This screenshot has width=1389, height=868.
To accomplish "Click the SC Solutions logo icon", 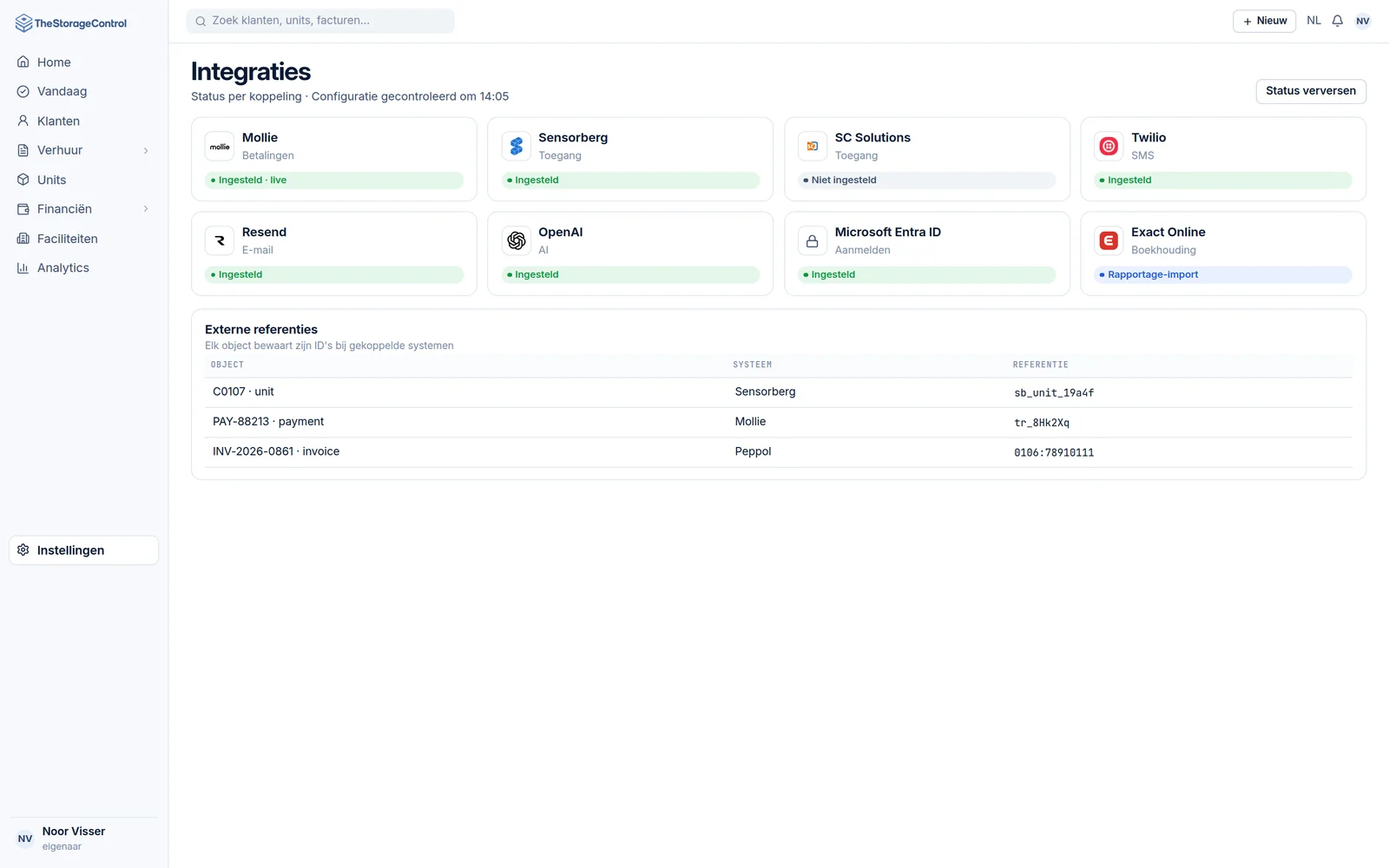I will pos(813,147).
